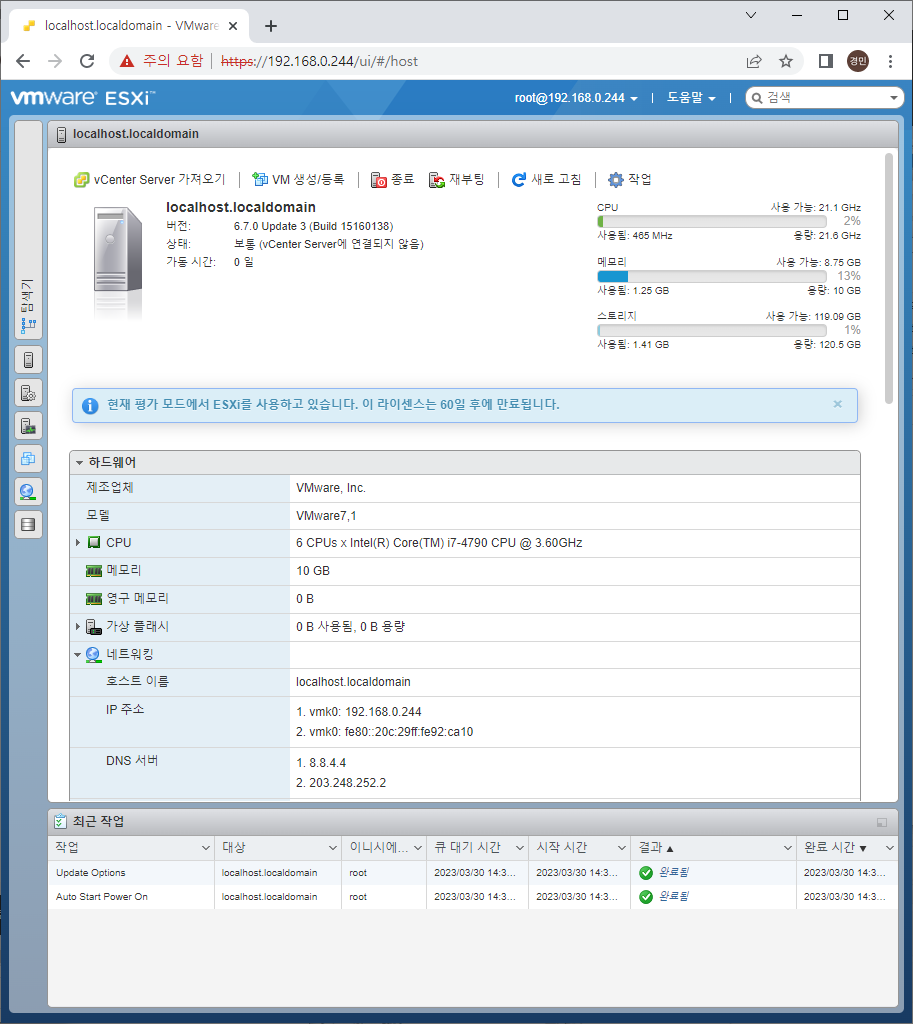Image resolution: width=913 pixels, height=1024 pixels.
Task: Click VM 생성/등록 toolbar button
Action: point(298,180)
